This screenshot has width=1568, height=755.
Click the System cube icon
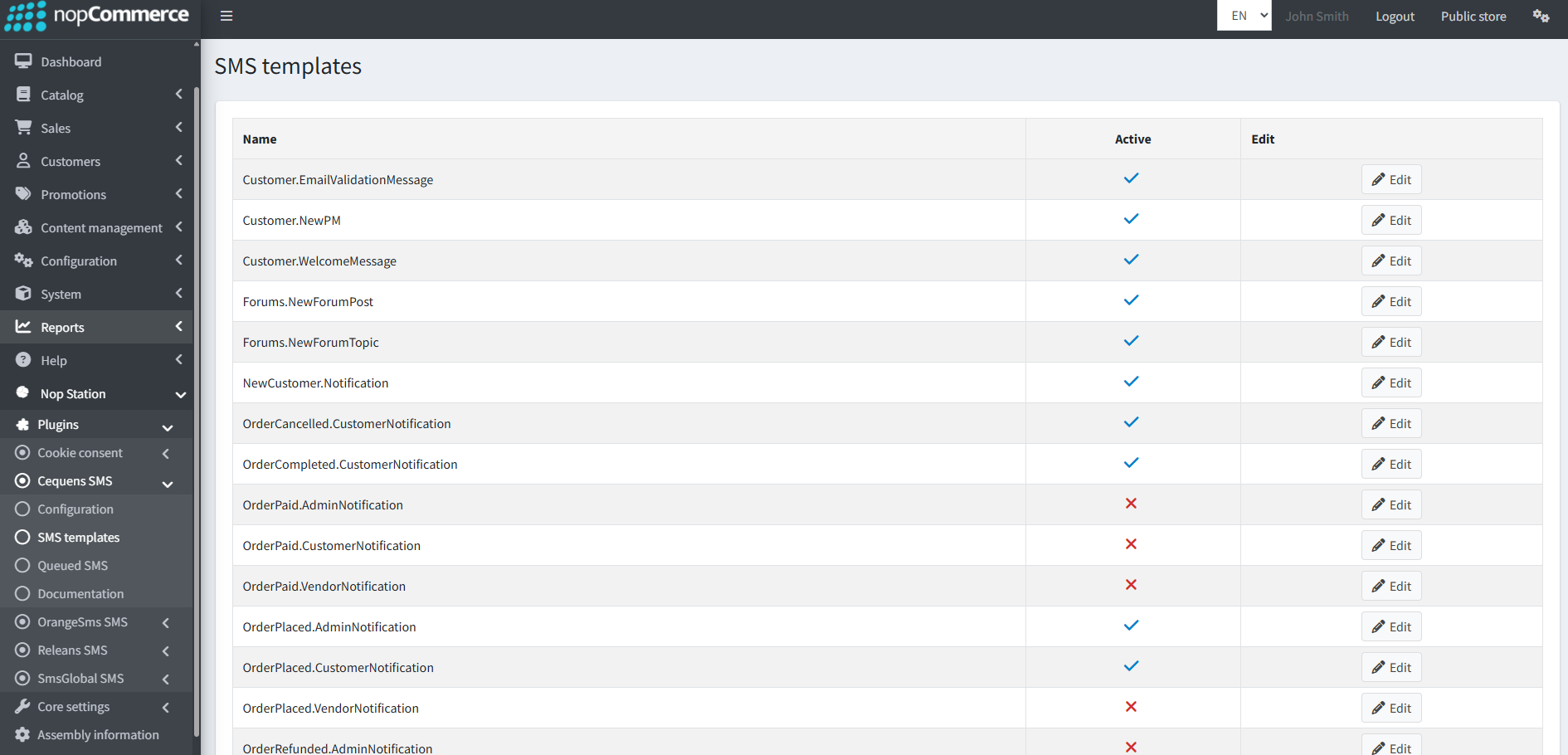(x=23, y=294)
